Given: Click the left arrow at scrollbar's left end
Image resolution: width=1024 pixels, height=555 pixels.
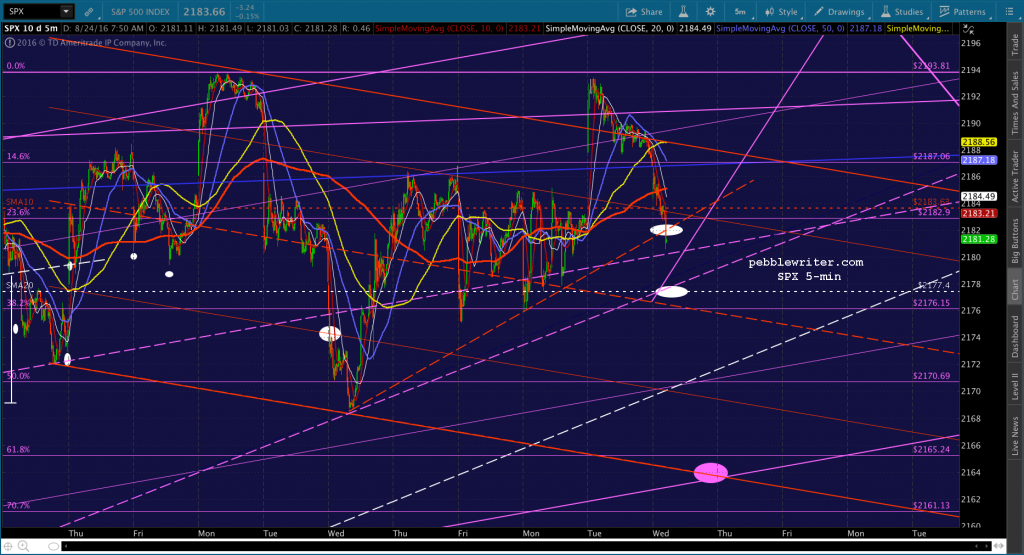Looking at the screenshot, I should pos(65,546).
